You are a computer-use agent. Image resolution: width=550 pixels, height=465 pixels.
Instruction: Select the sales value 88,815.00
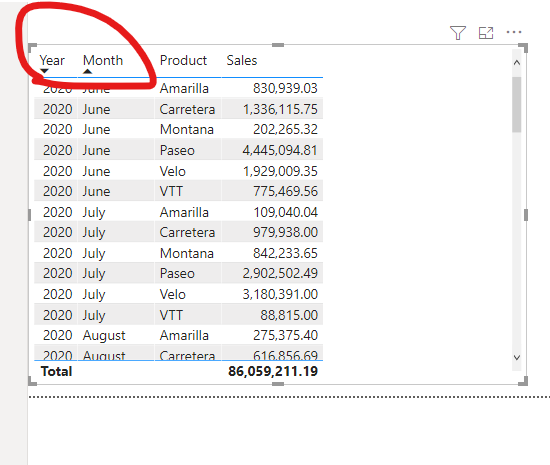point(289,315)
